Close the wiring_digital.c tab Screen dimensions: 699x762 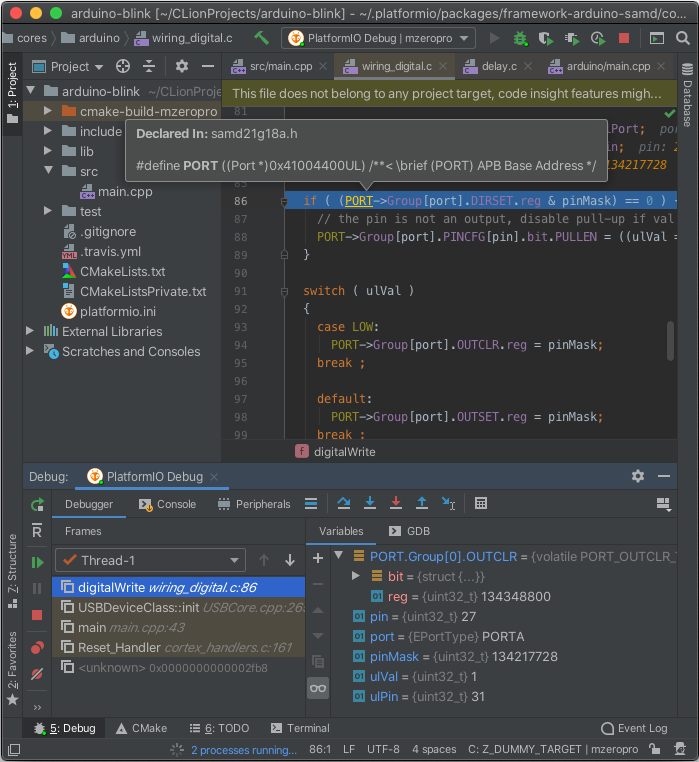(x=443, y=66)
